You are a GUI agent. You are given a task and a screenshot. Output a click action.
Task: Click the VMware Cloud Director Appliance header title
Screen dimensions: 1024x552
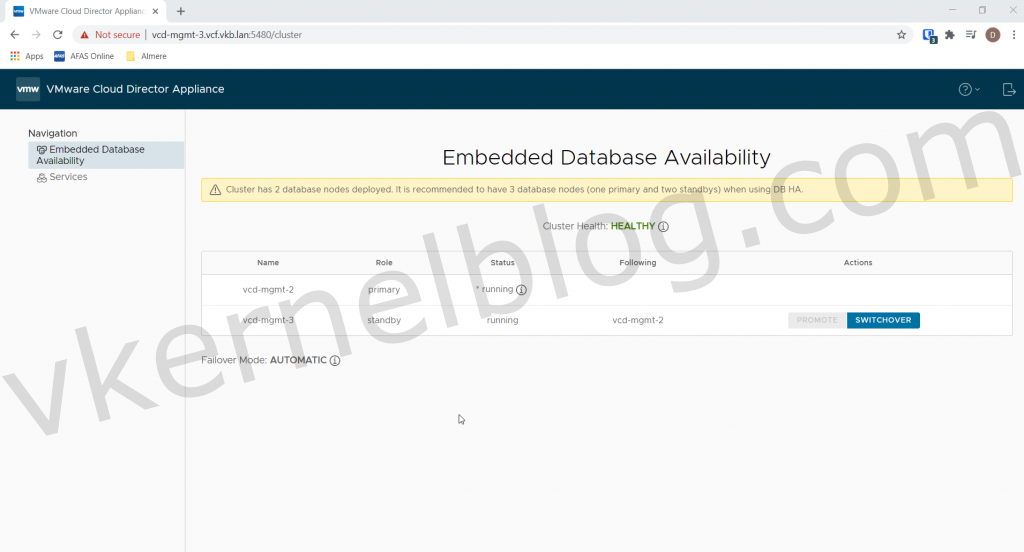135,89
